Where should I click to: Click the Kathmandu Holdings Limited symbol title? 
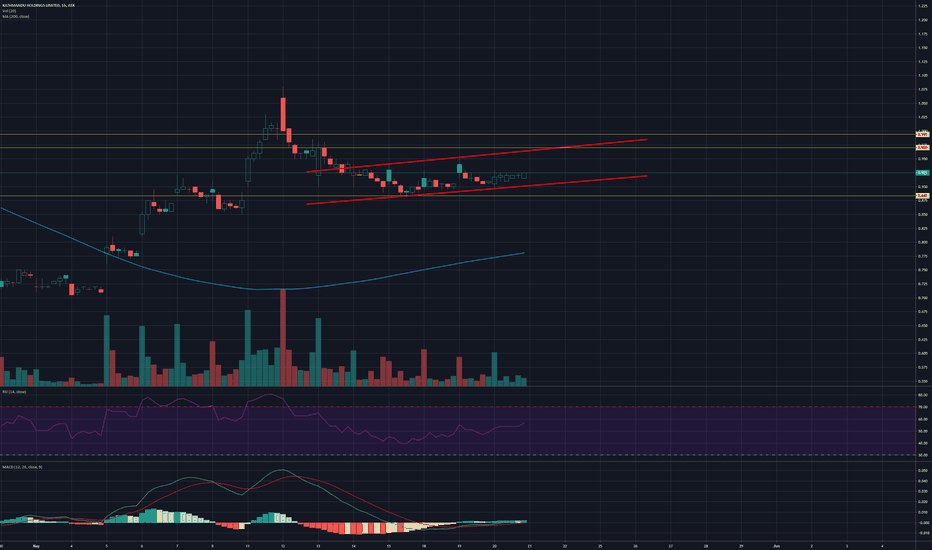pos(39,5)
